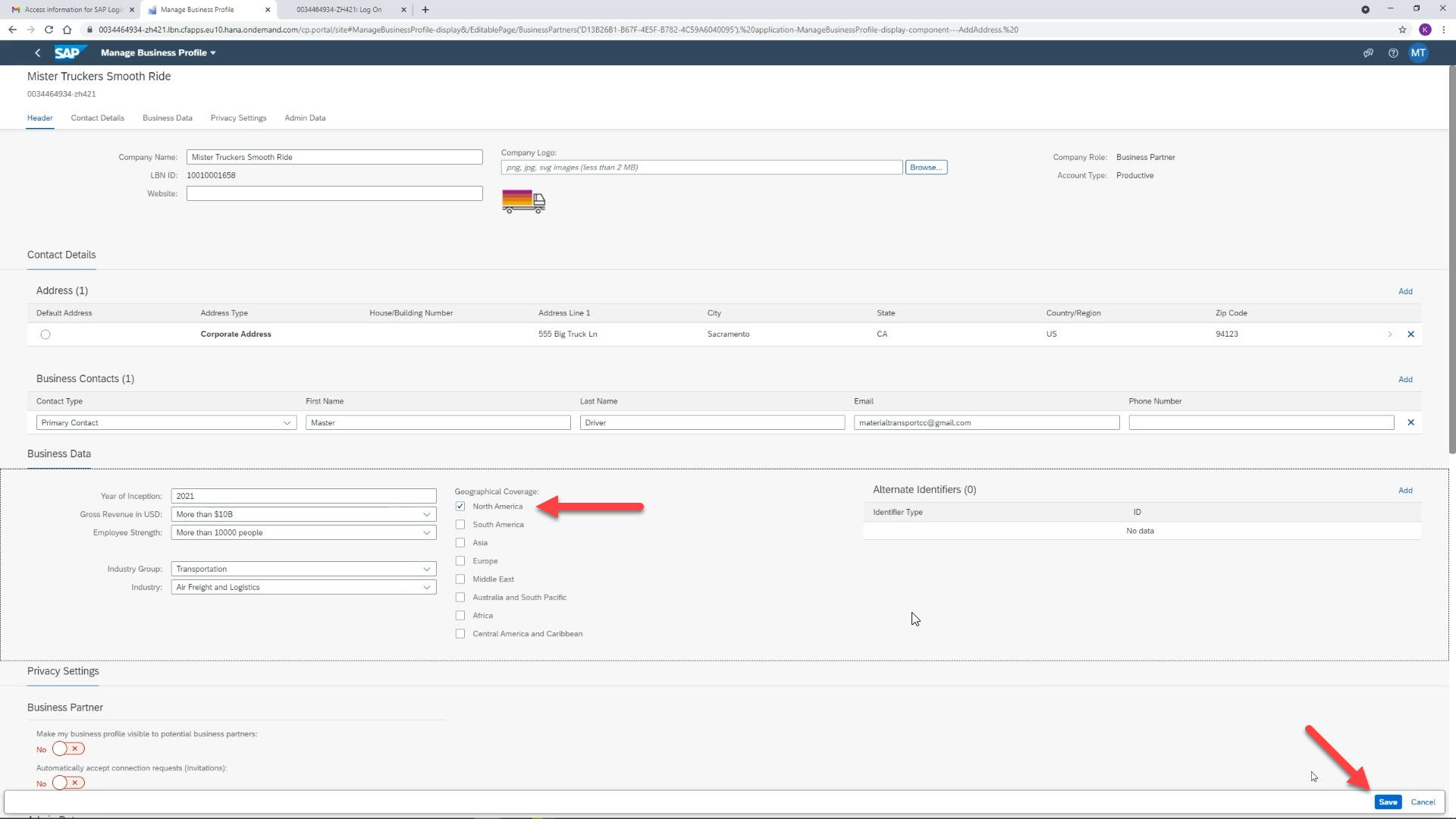Viewport: 1456px width, 819px height.
Task: Open Chrome three-dot menu
Action: [1443, 30]
